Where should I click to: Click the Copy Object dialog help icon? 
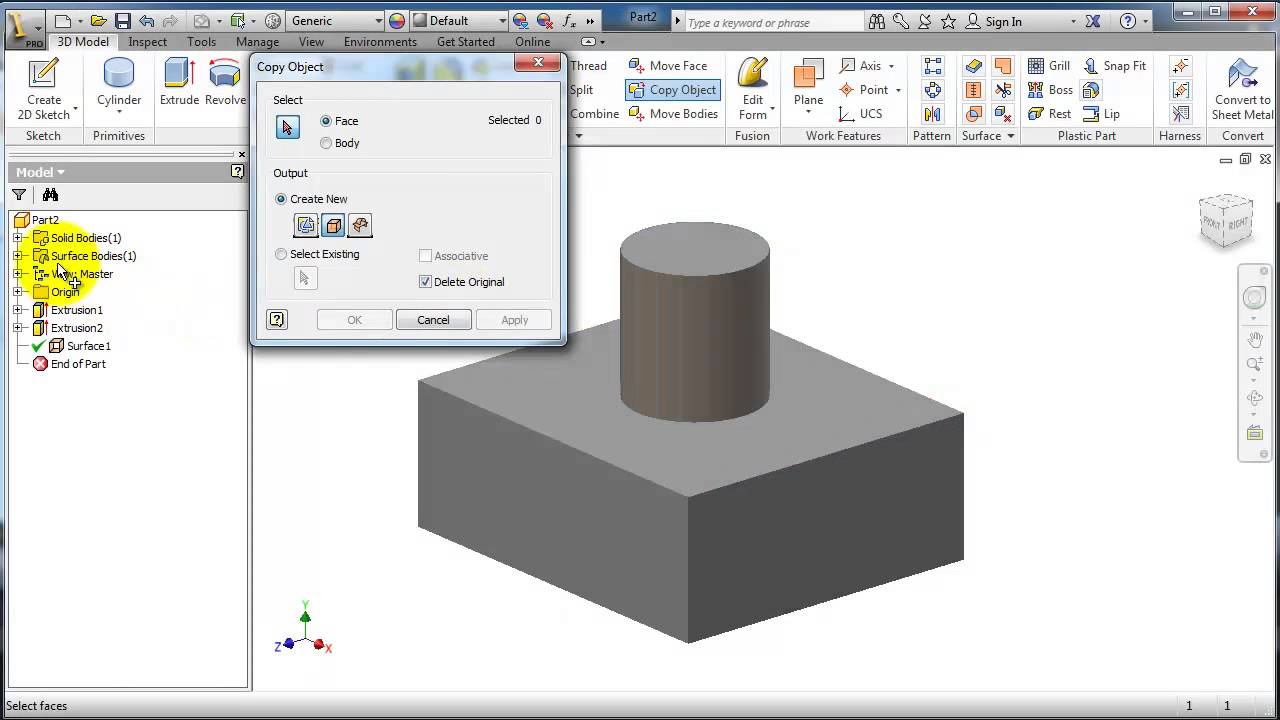point(277,320)
